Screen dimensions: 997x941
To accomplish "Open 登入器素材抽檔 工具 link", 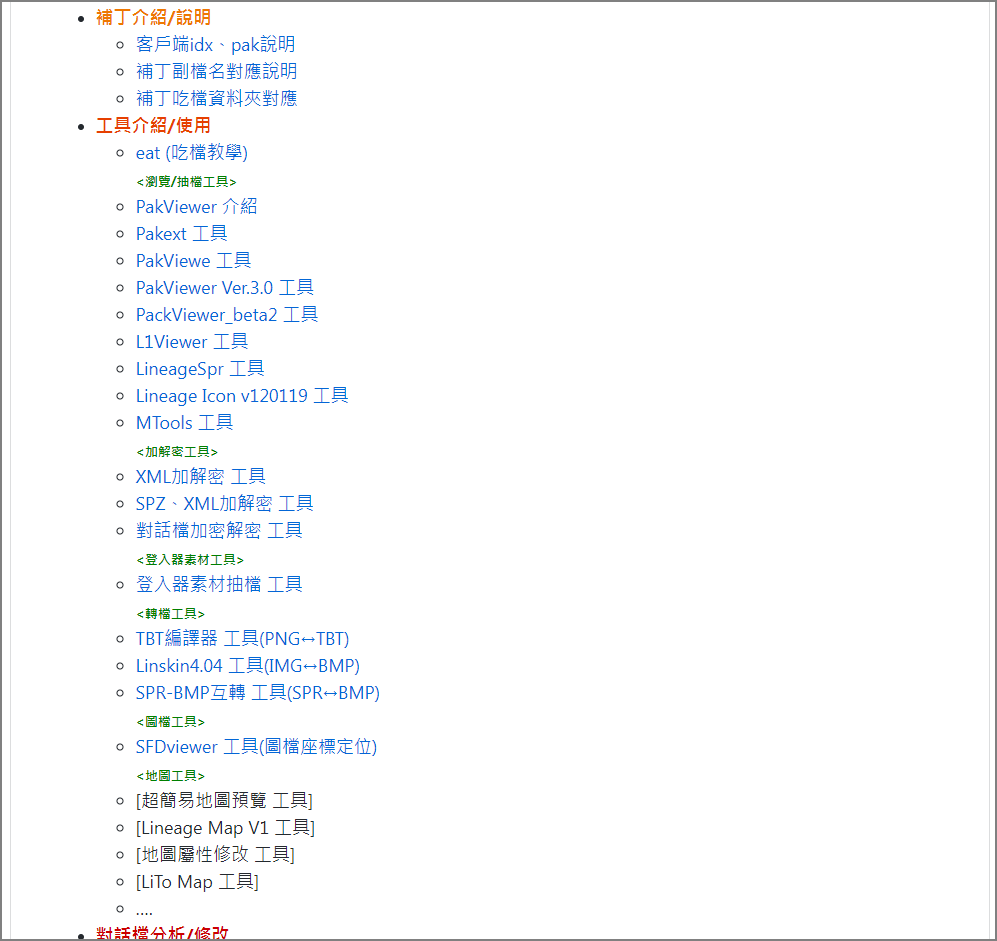I will [x=219, y=585].
